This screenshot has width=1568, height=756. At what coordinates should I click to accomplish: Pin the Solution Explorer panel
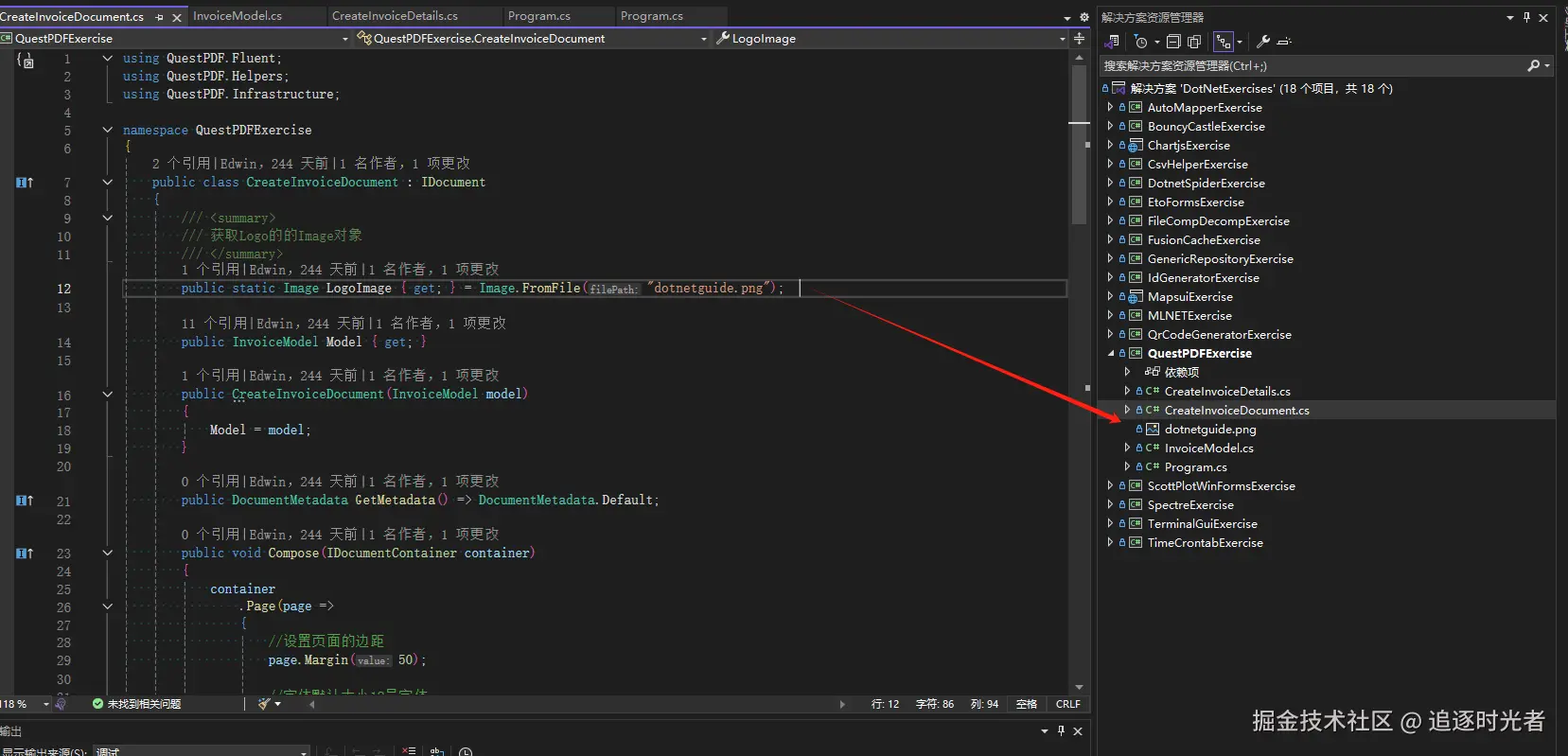pos(1526,17)
